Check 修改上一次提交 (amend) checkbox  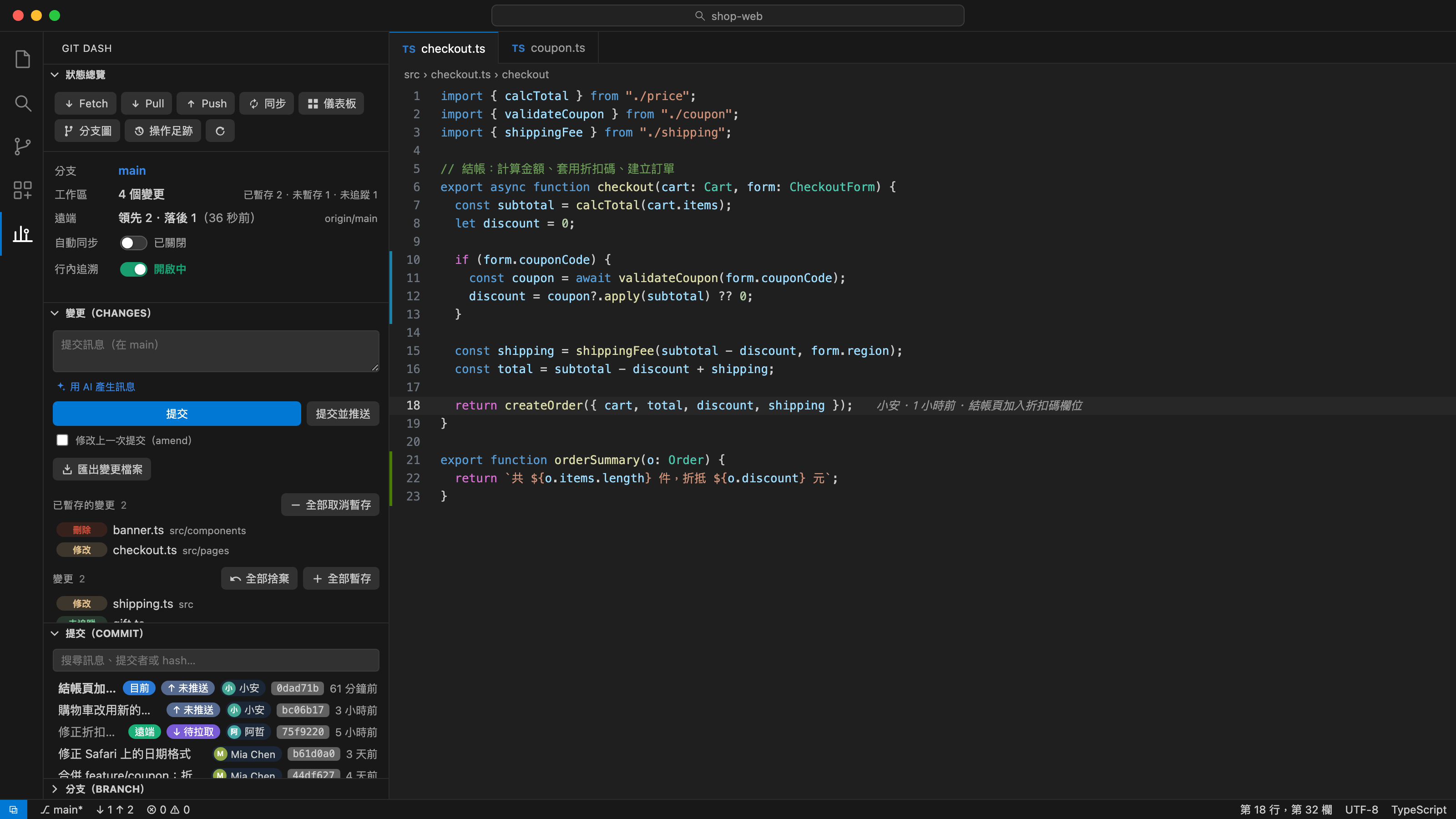coord(62,440)
